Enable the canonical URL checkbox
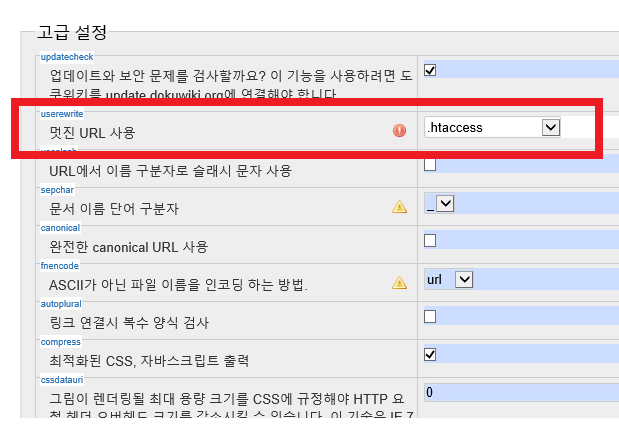Screen dimensions: 619x441 (430, 240)
